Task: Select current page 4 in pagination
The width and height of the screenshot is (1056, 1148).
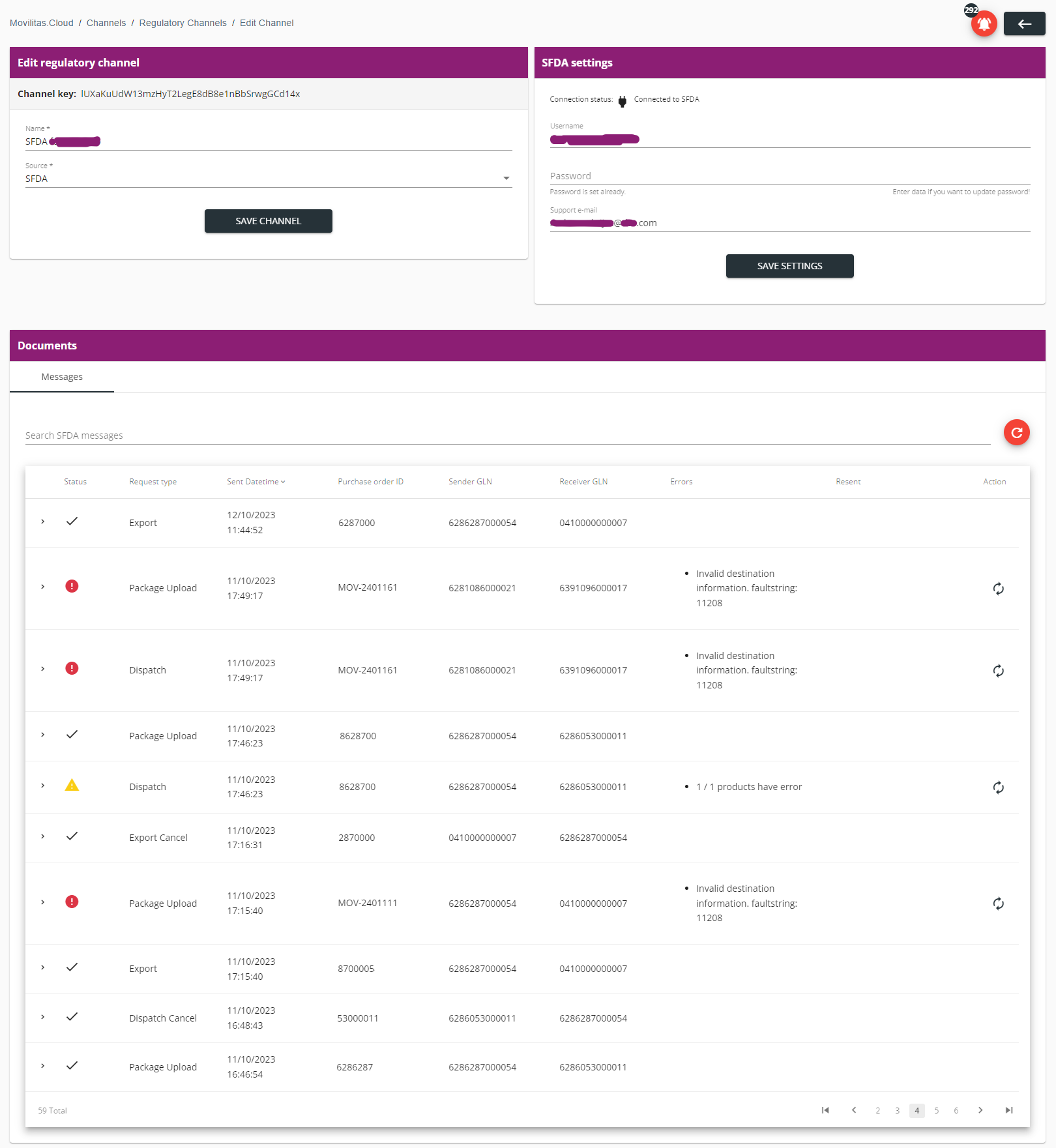Action: click(917, 1111)
